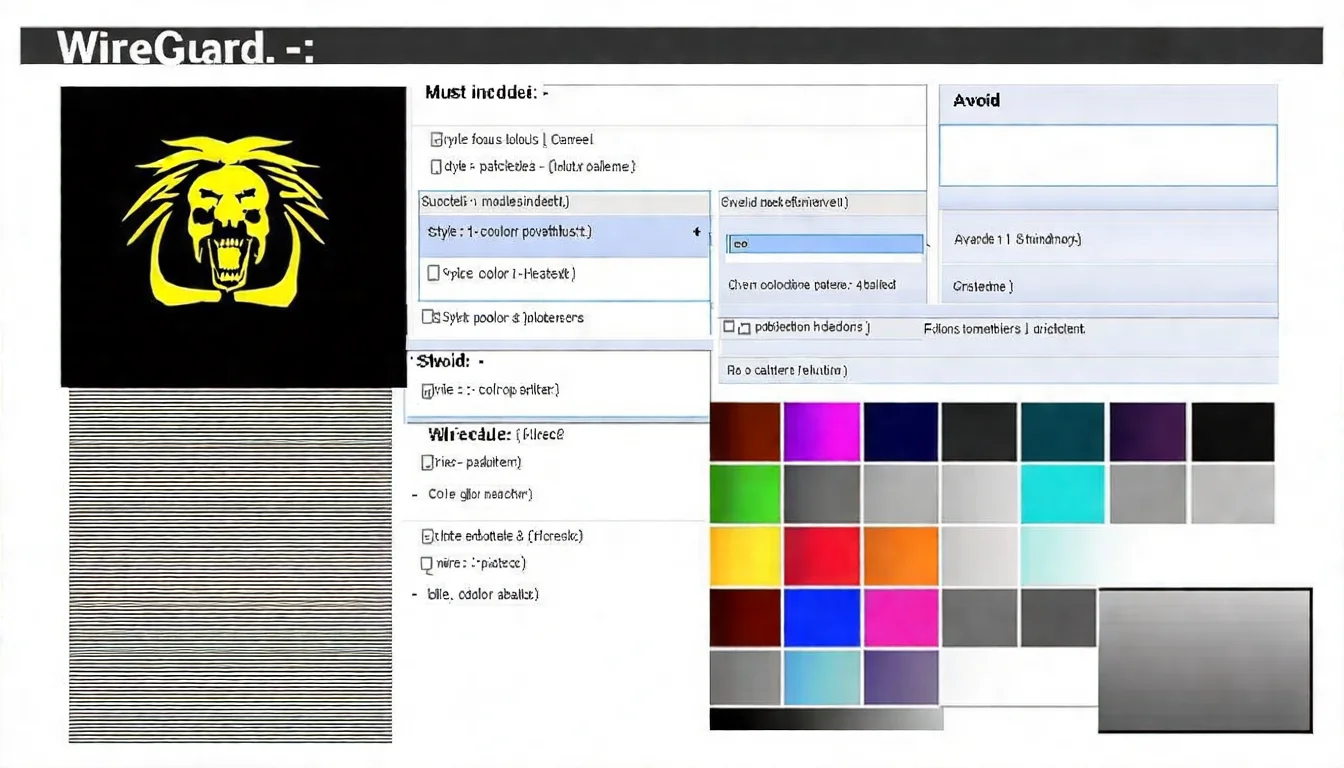Select the 'Crstedne' list entry
The image size is (1344, 768).
[1108, 286]
